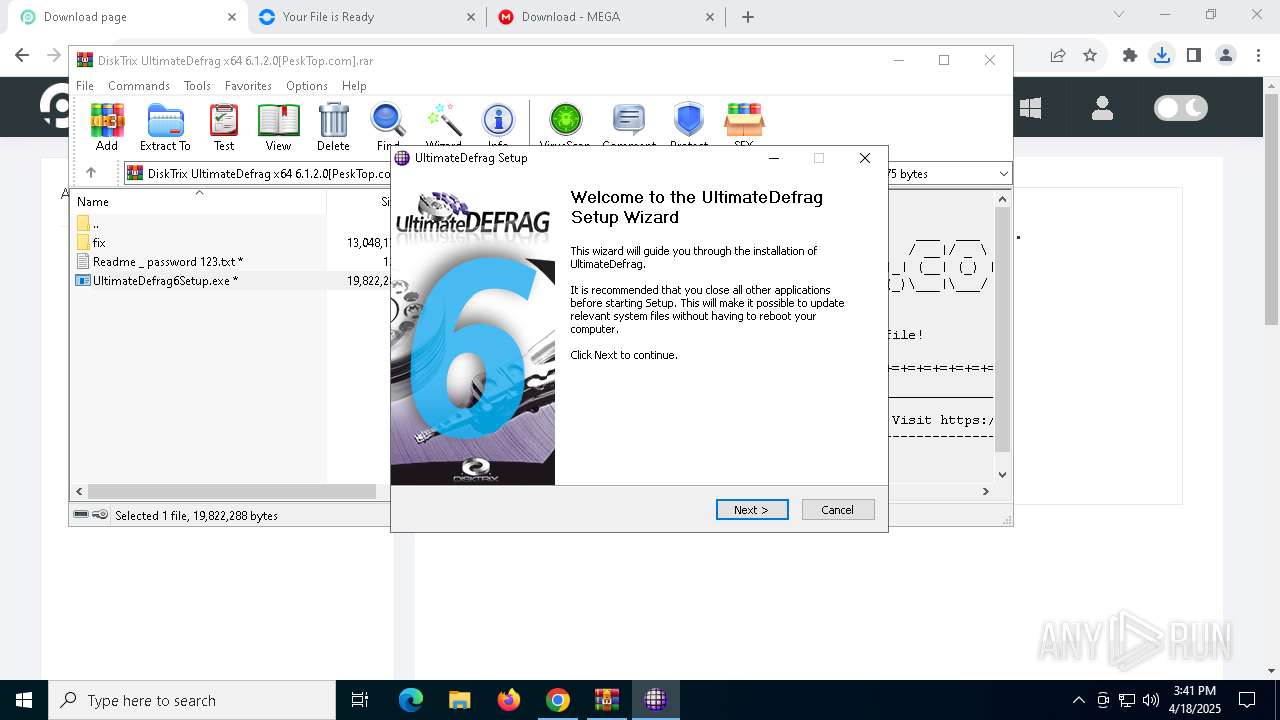Click the WinRAR horizontal scrollbar

pos(232,491)
